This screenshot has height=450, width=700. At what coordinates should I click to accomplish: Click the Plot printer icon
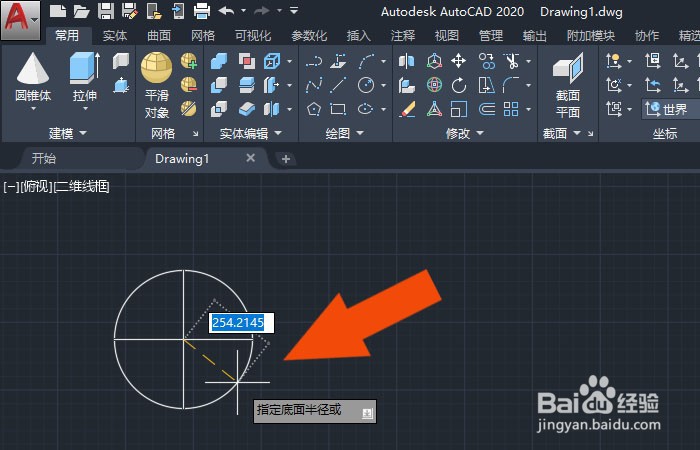(202, 11)
